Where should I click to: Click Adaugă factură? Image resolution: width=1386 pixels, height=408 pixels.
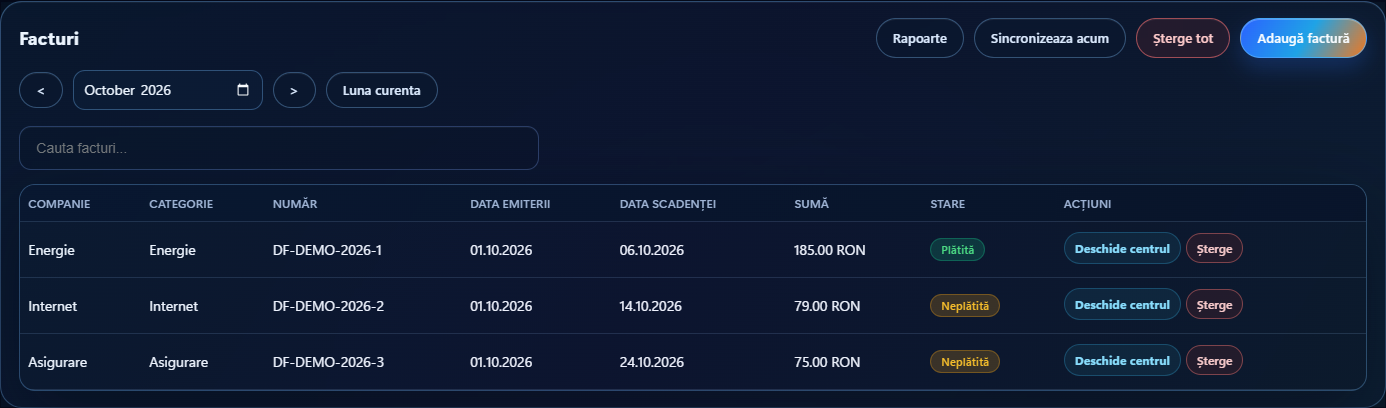tap(1303, 39)
